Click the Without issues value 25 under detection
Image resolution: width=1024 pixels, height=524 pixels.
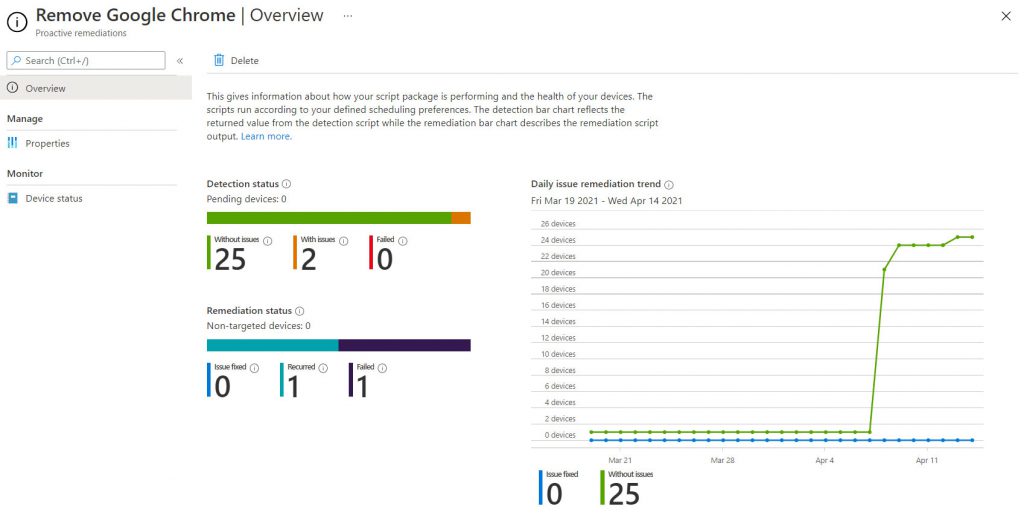pos(230,259)
